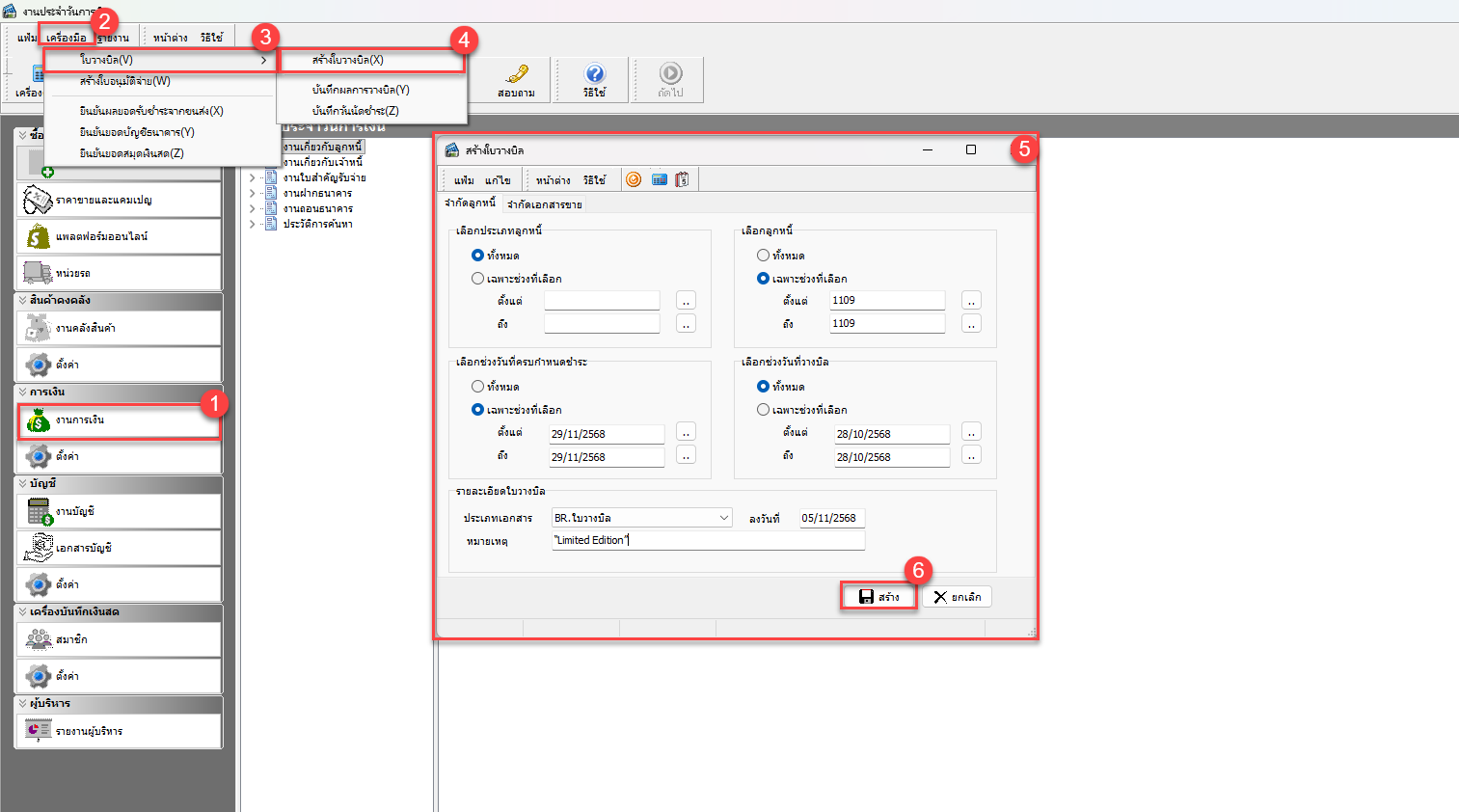
Task: Select เฉพาะช่วงที่เลือก under เลือกประเภทลูกหนี้
Action: pyautogui.click(x=477, y=279)
